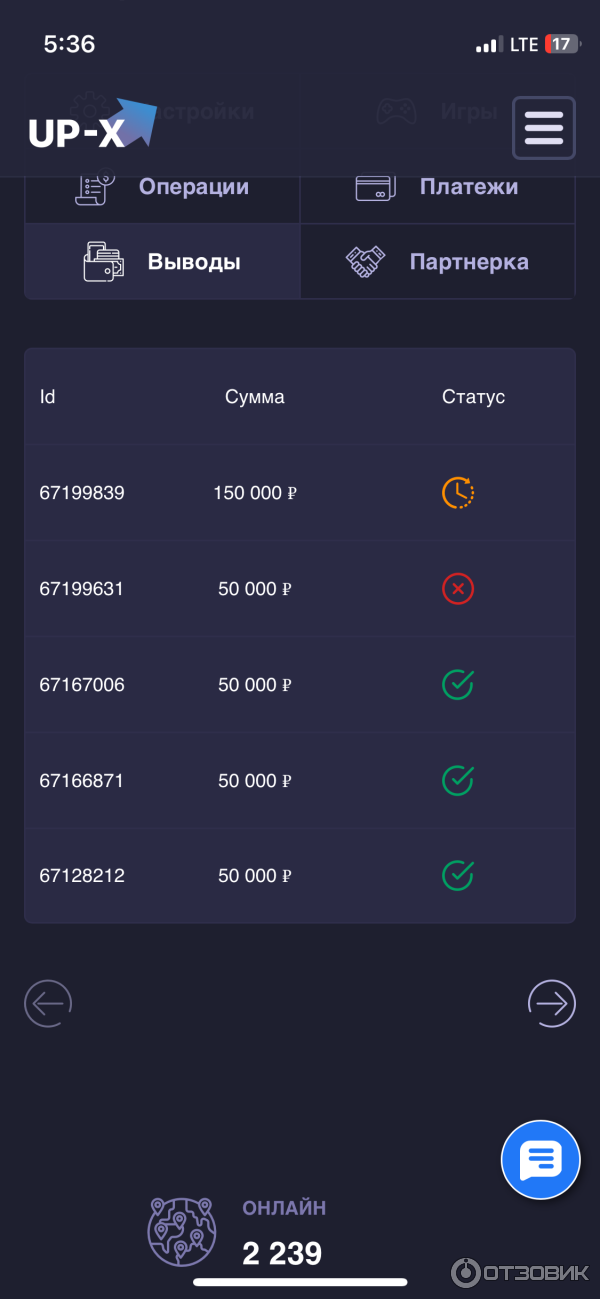Click the UP-X logo
Image resolution: width=600 pixels, height=1299 pixels.
[92, 126]
